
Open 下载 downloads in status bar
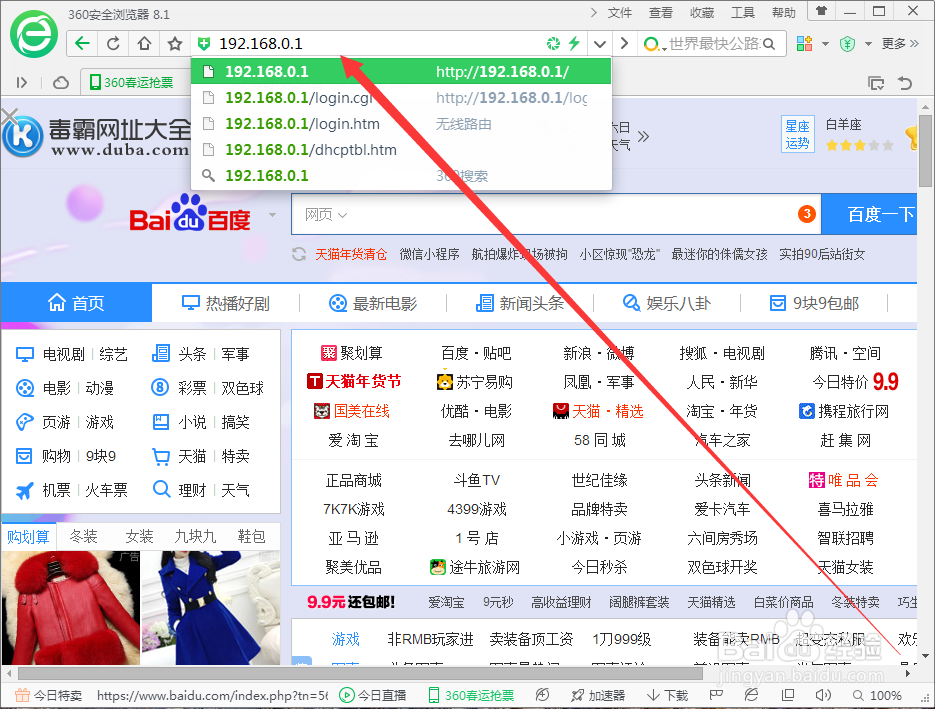[x=668, y=695]
